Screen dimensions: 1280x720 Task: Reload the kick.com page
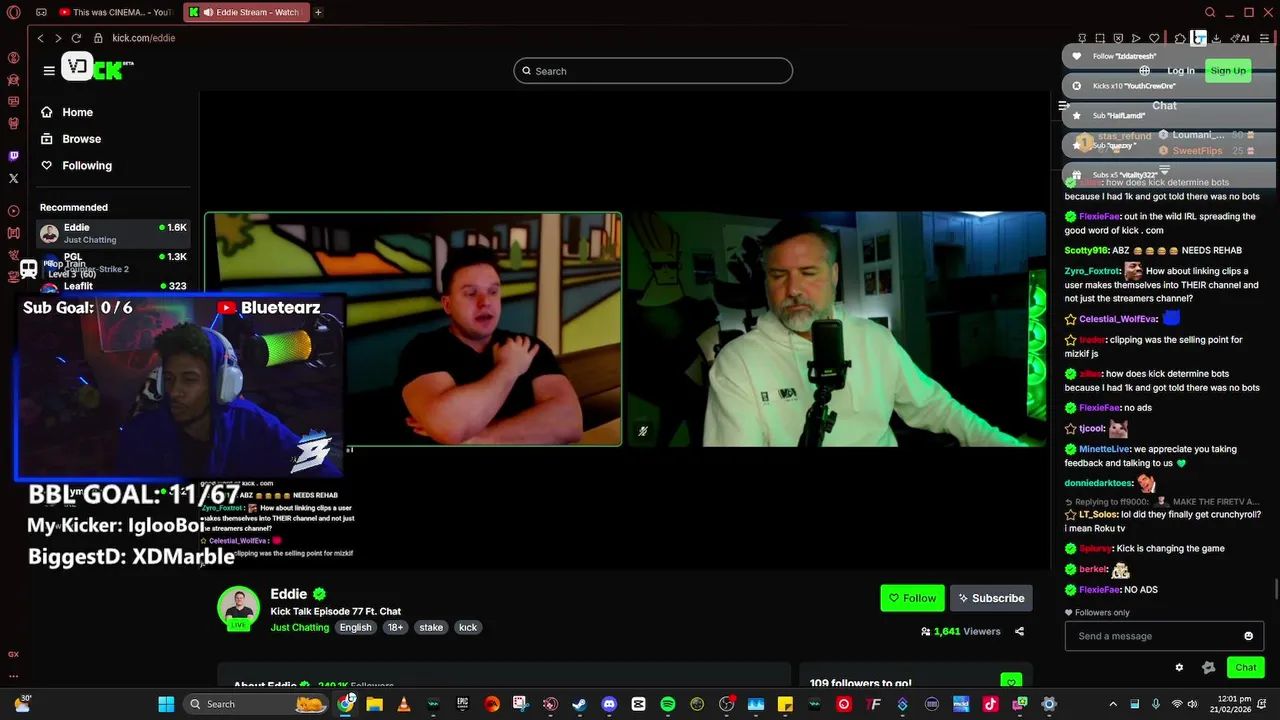coord(76,38)
